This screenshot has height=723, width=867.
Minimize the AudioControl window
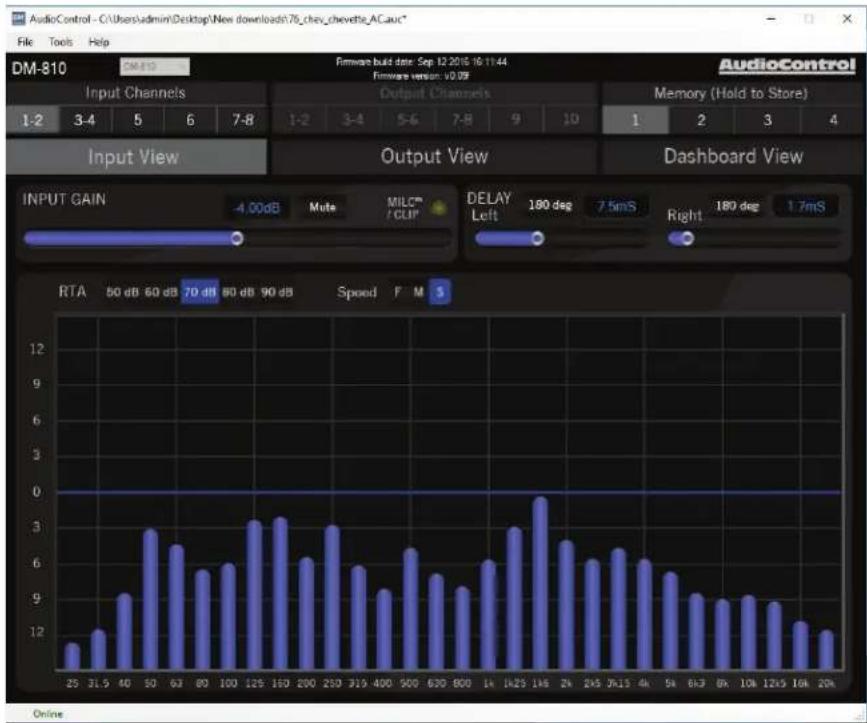[x=771, y=19]
